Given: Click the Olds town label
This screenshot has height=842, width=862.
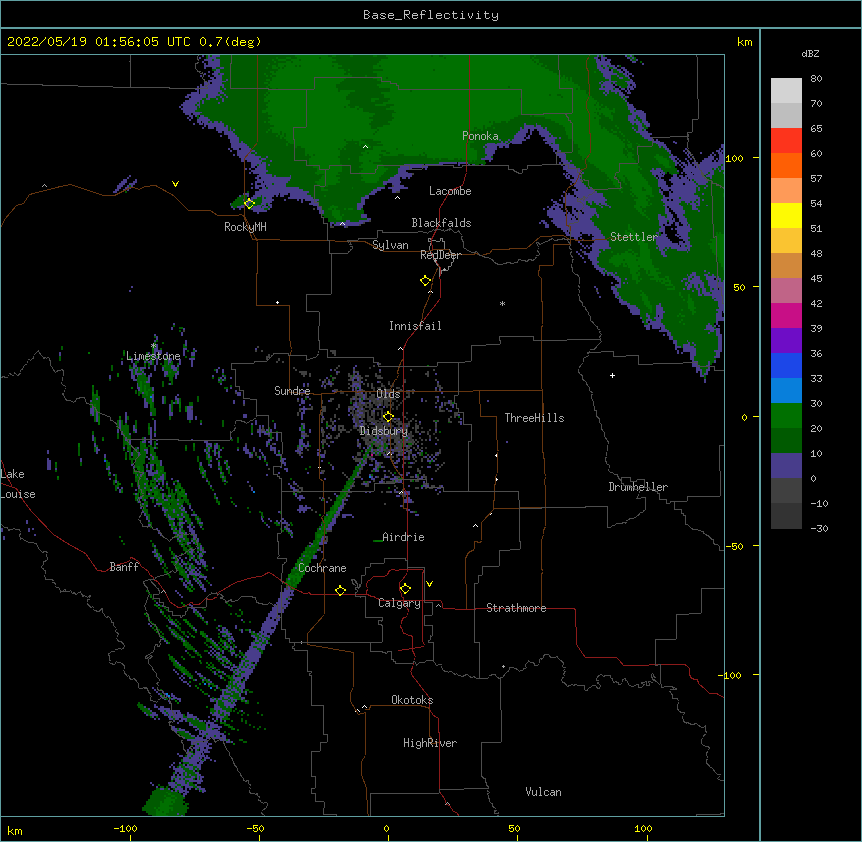Looking at the screenshot, I should tap(388, 394).
